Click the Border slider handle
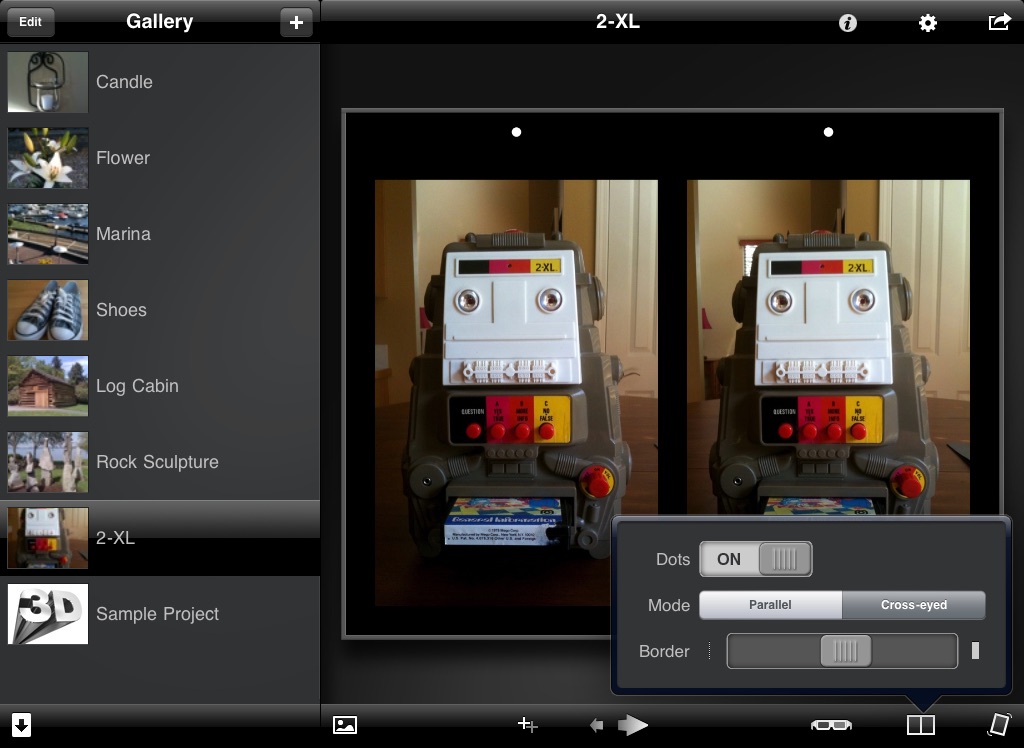Screen dimensions: 1024x748 coord(846,651)
